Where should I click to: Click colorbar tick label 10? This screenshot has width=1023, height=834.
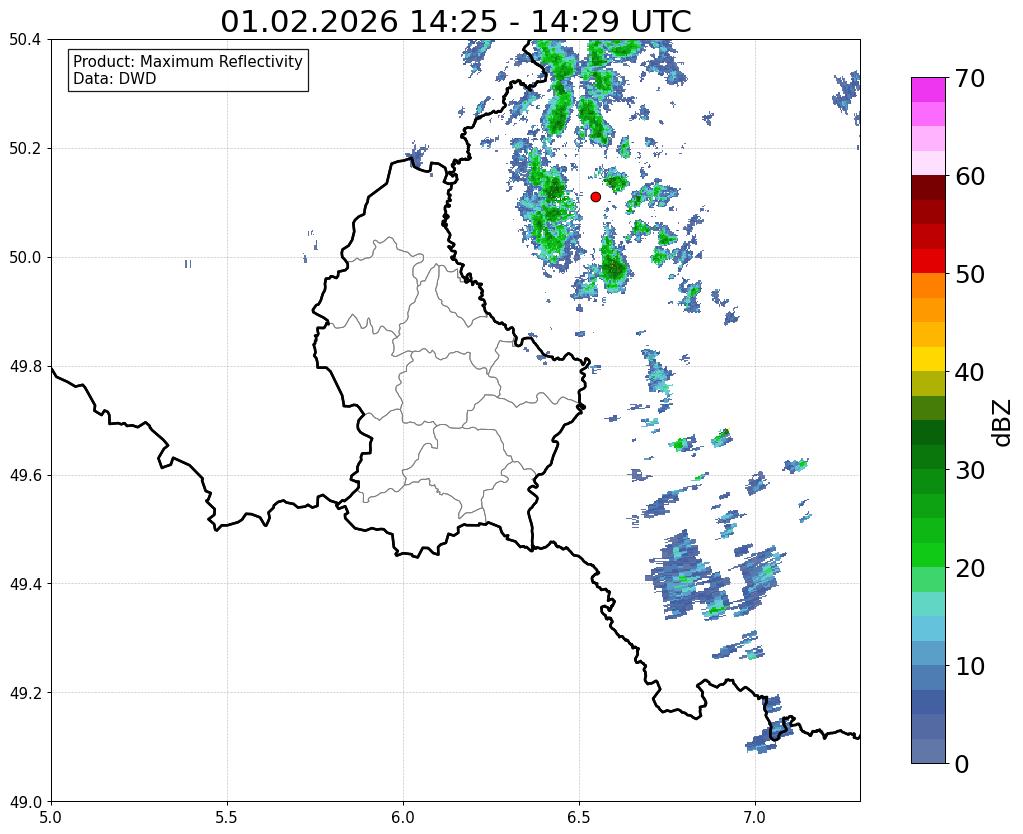[970, 666]
